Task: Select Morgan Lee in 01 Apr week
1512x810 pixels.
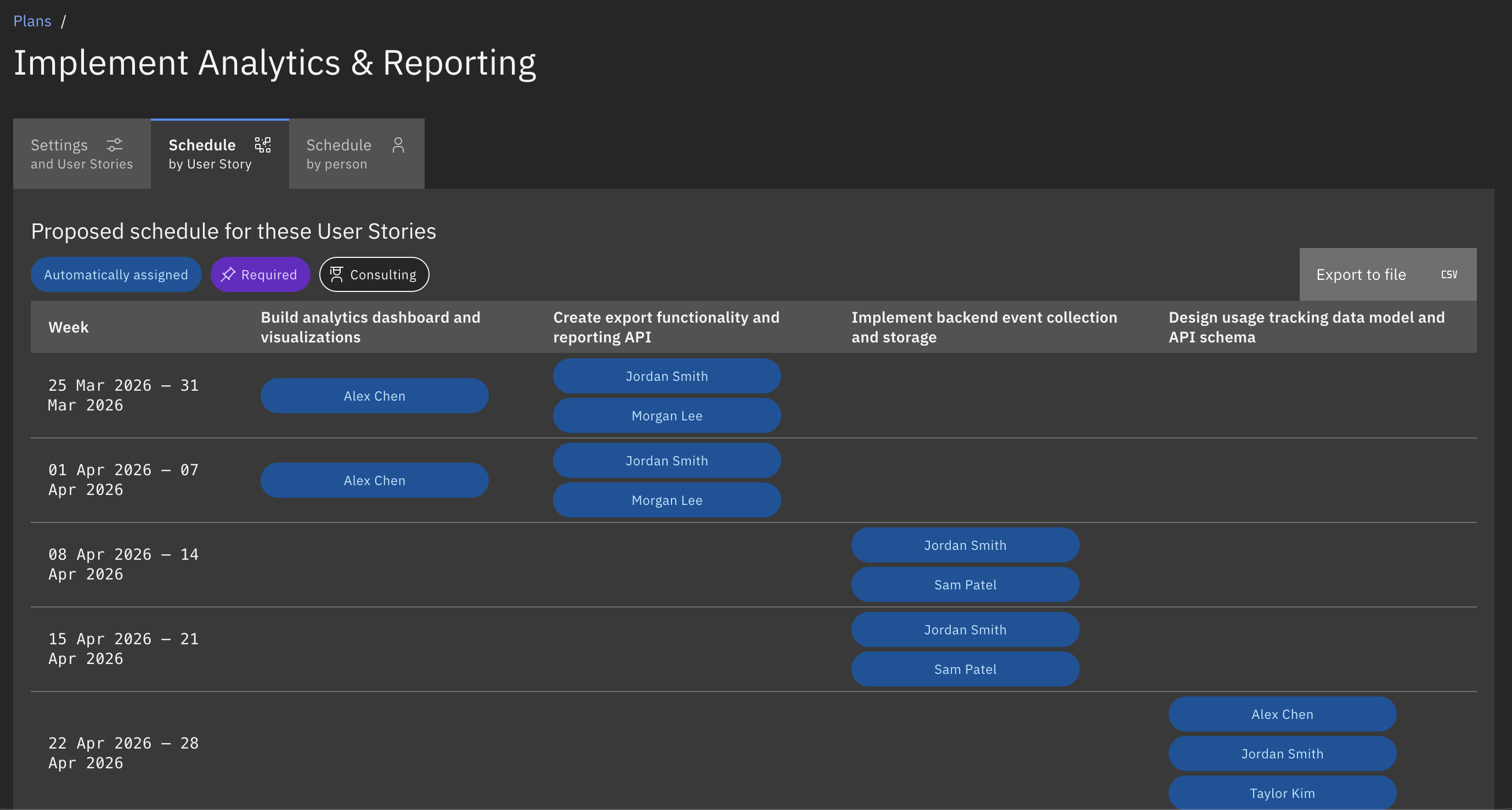Action: (x=667, y=500)
